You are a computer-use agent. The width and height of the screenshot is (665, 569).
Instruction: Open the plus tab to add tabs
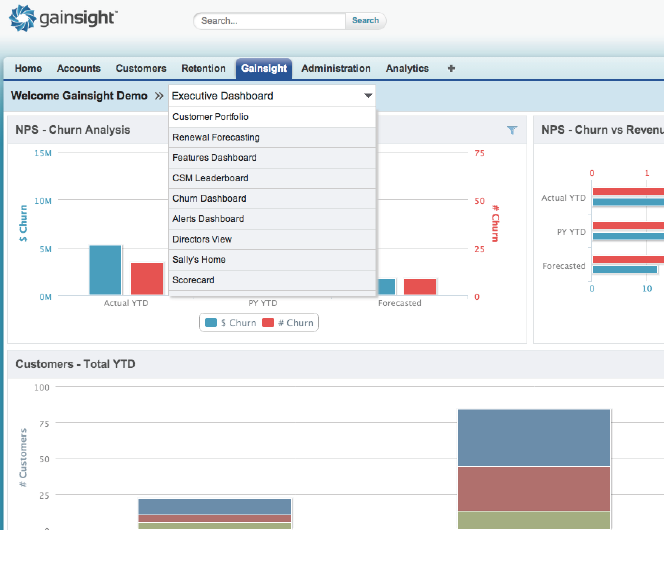[451, 68]
